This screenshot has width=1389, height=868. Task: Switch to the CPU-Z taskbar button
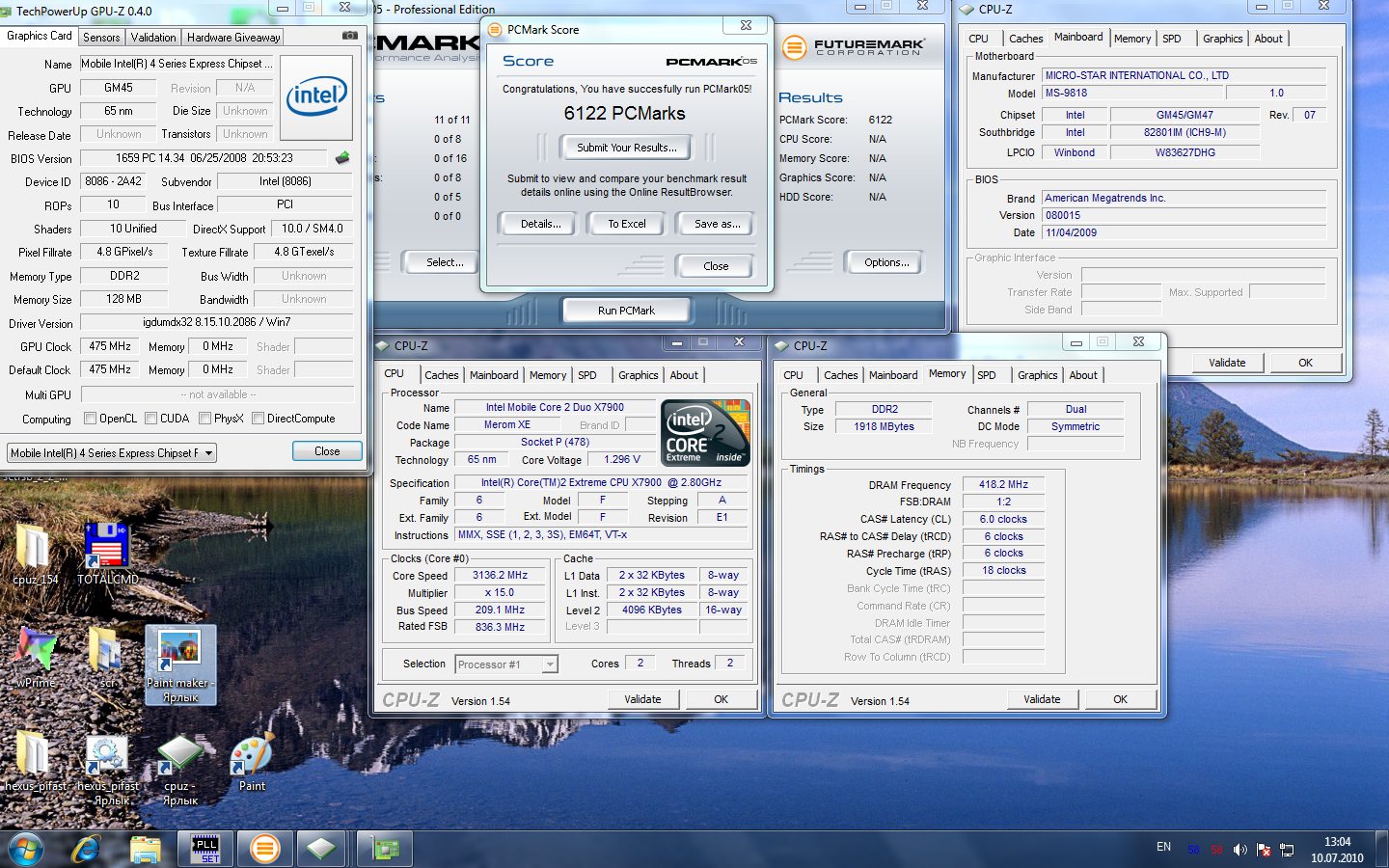(x=322, y=849)
